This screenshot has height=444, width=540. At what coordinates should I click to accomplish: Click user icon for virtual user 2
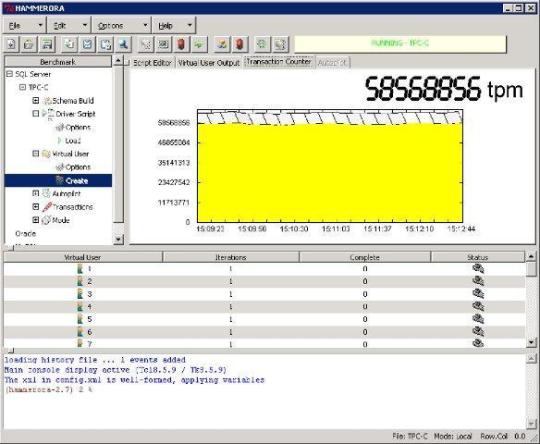click(80, 281)
